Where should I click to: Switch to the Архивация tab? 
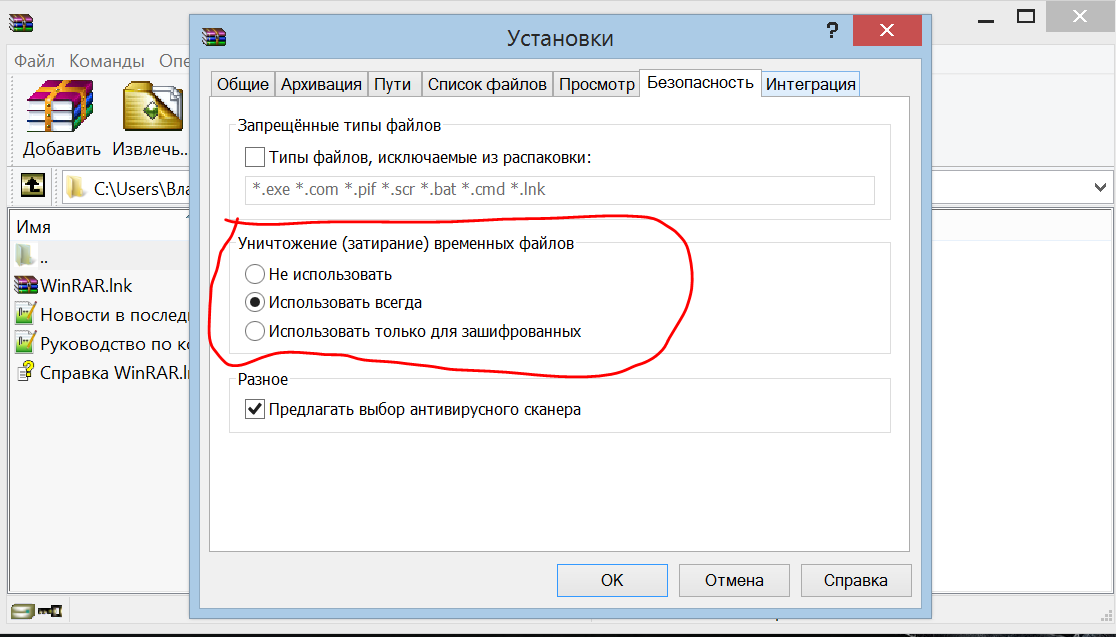click(321, 84)
